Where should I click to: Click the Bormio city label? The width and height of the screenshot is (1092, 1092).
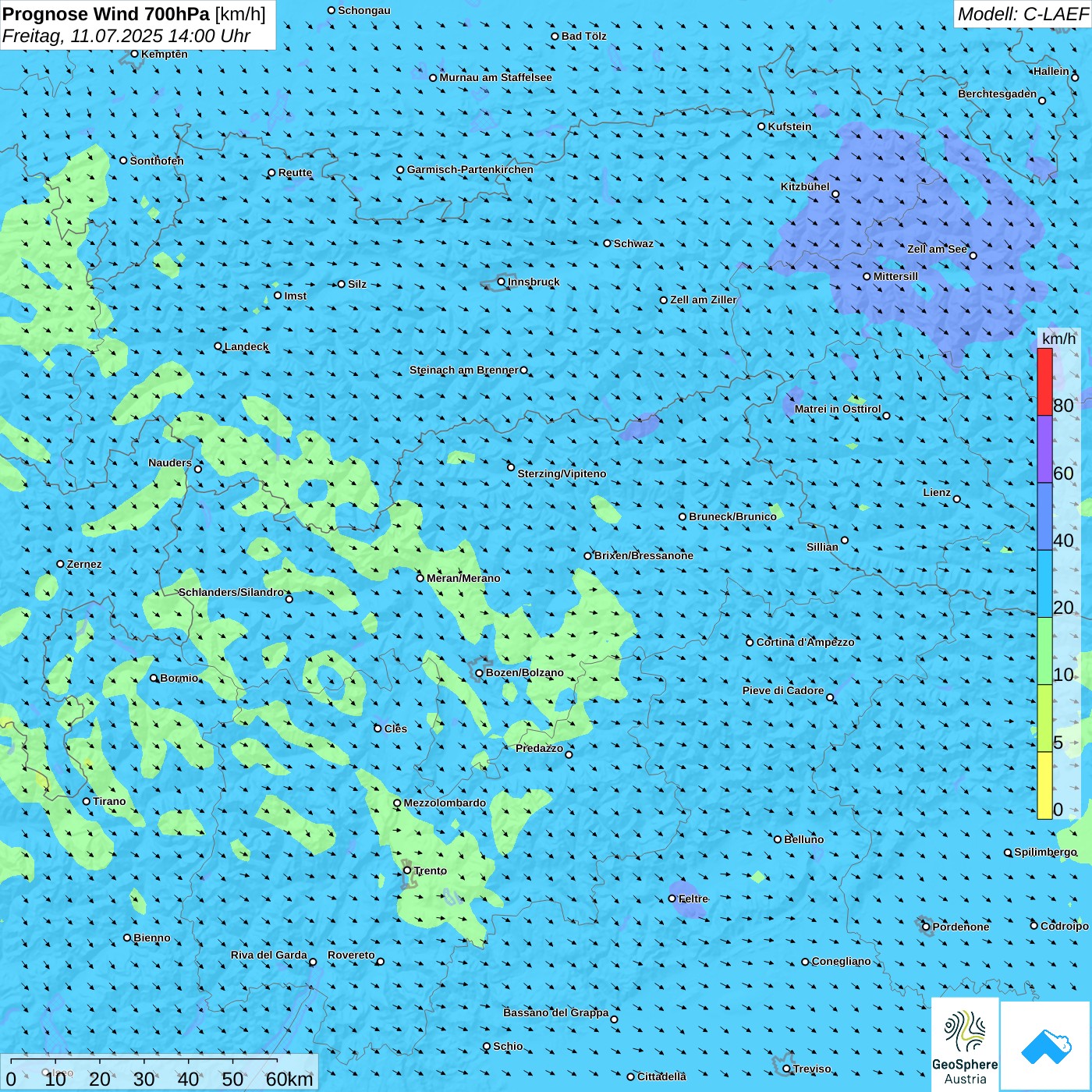coord(179,678)
